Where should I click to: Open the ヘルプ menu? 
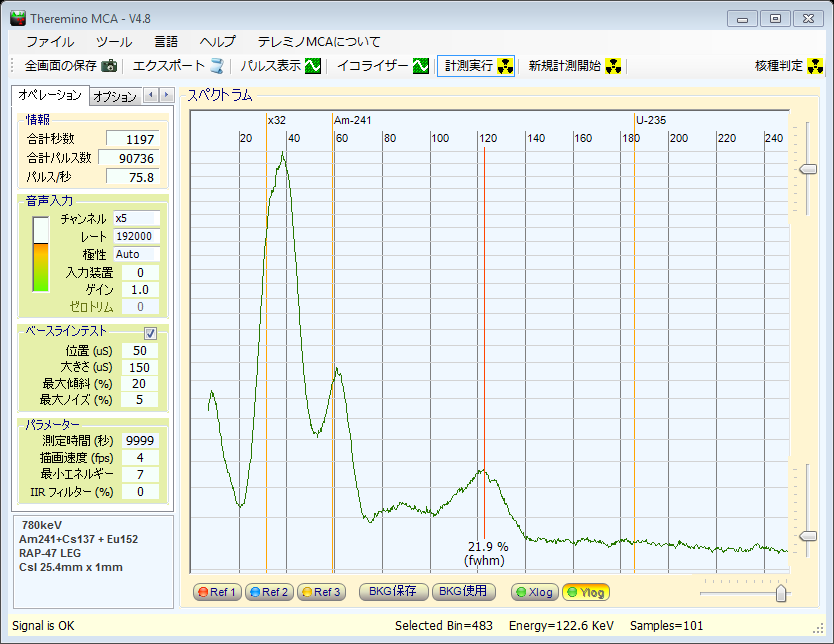(x=217, y=41)
